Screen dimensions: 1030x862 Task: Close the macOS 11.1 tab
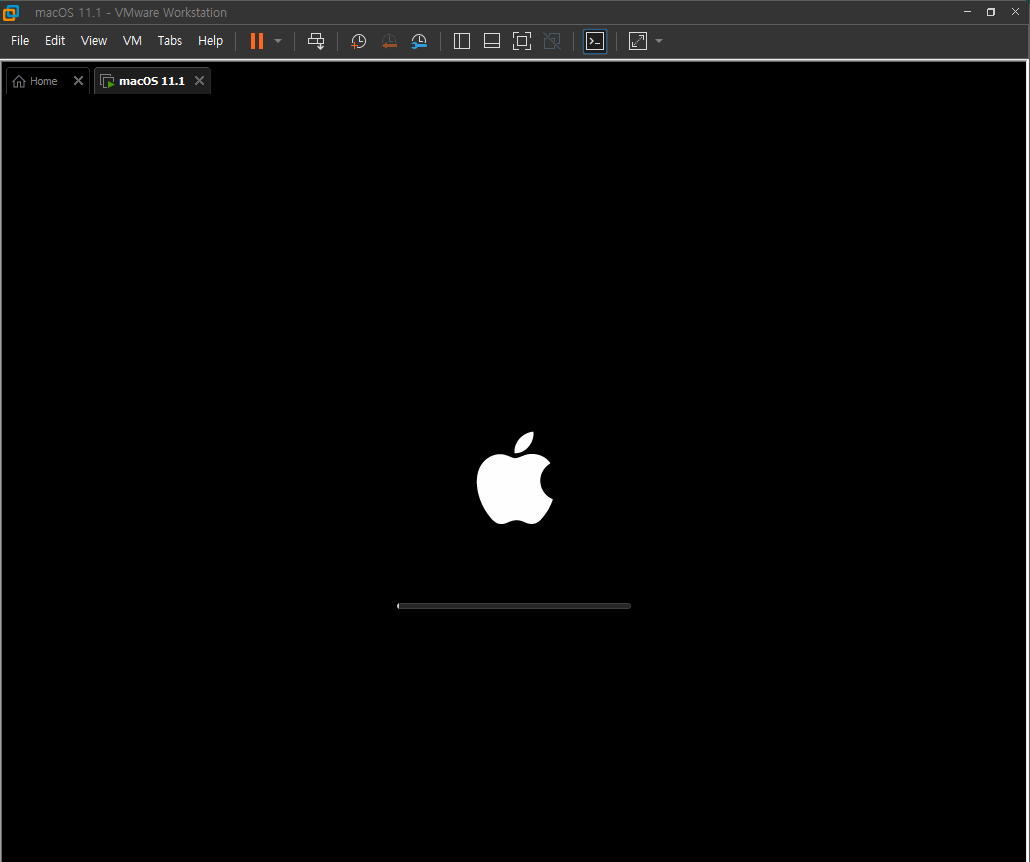pyautogui.click(x=200, y=80)
